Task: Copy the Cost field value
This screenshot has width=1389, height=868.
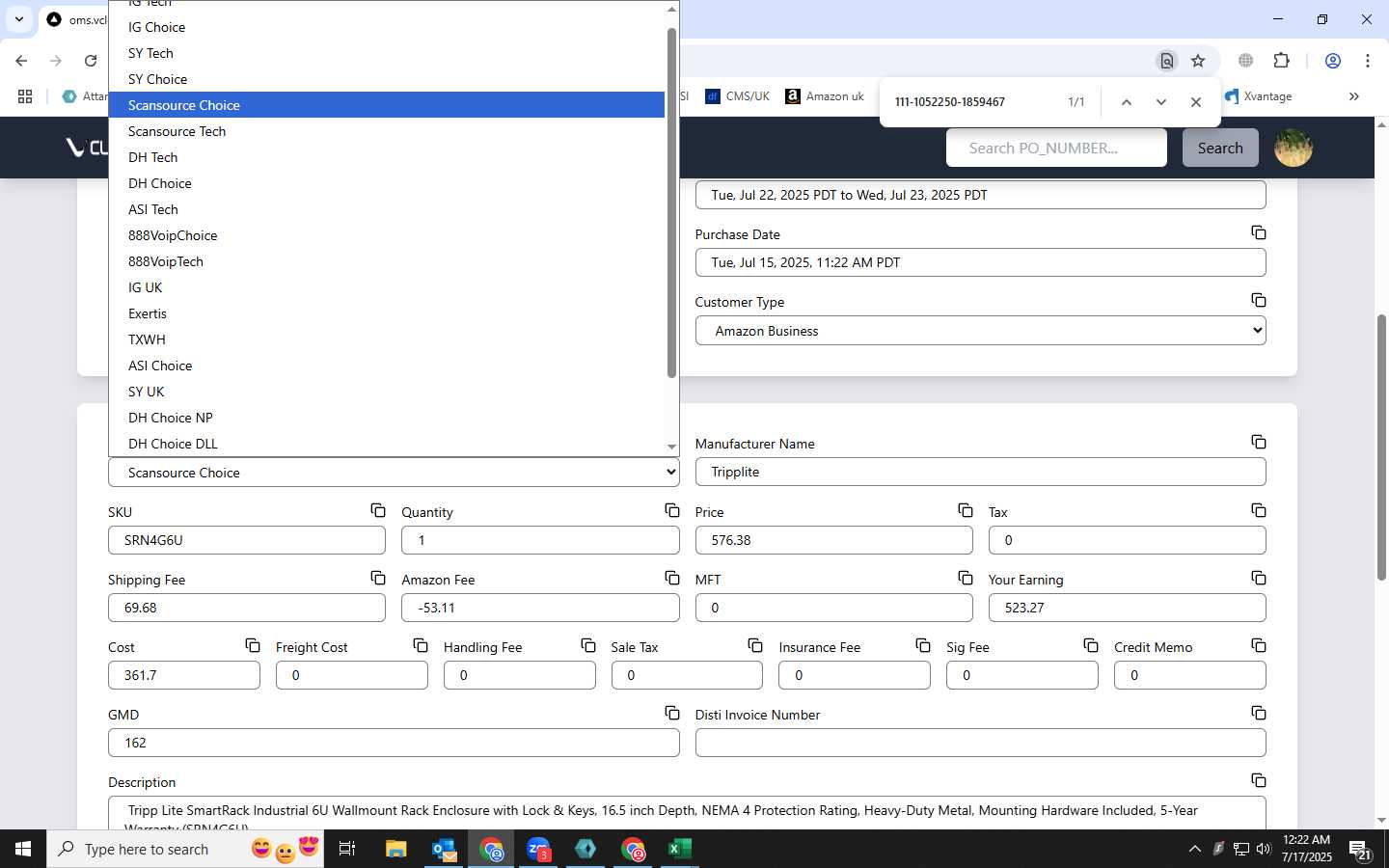Action: click(x=253, y=645)
